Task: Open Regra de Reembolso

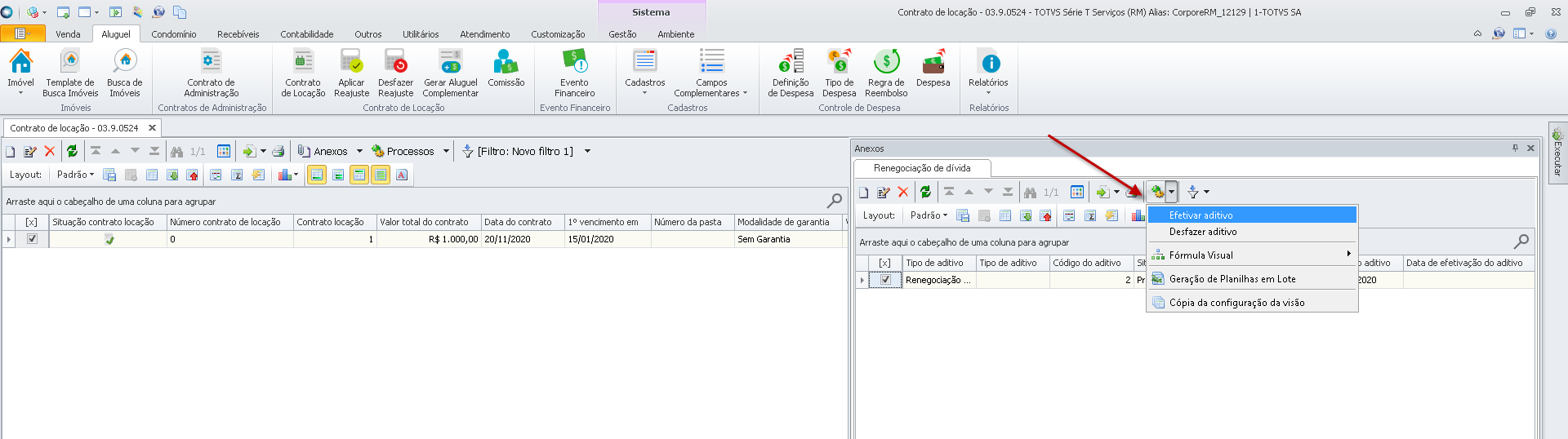Action: coord(886,72)
